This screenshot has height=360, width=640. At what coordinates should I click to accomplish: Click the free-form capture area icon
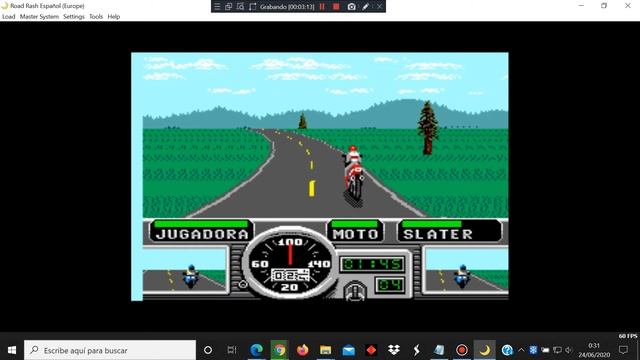coord(252,7)
